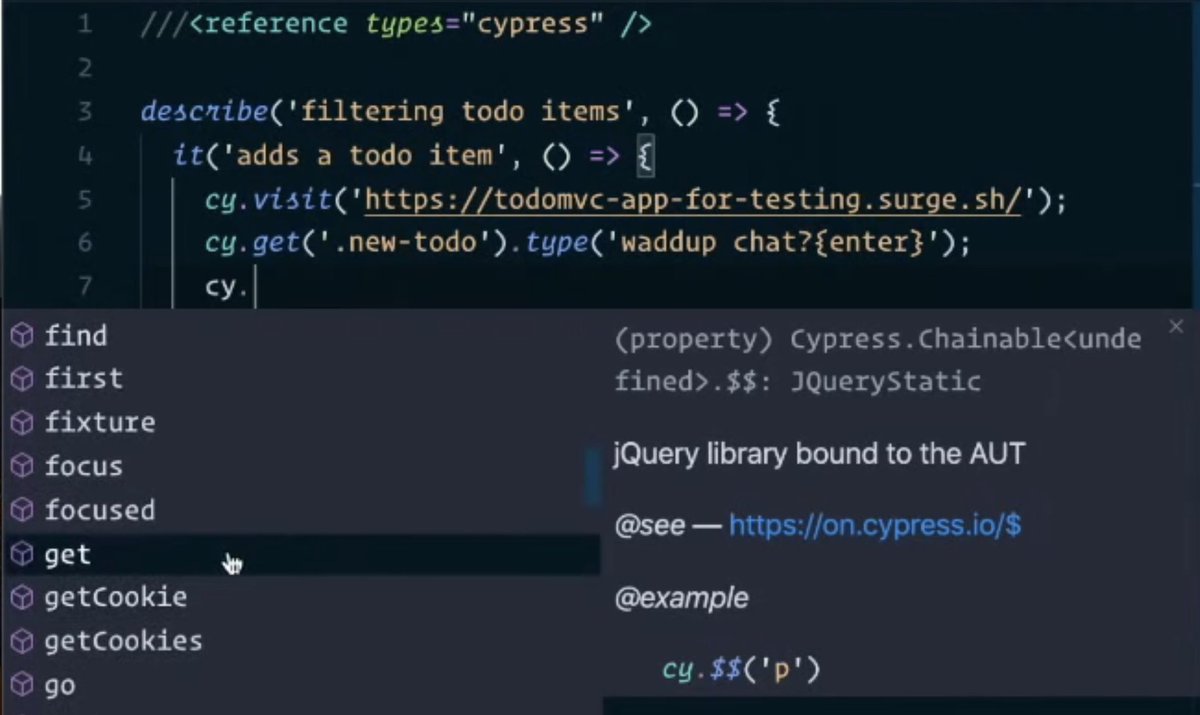Select the go suggestion
1200x715 pixels.
coord(300,685)
